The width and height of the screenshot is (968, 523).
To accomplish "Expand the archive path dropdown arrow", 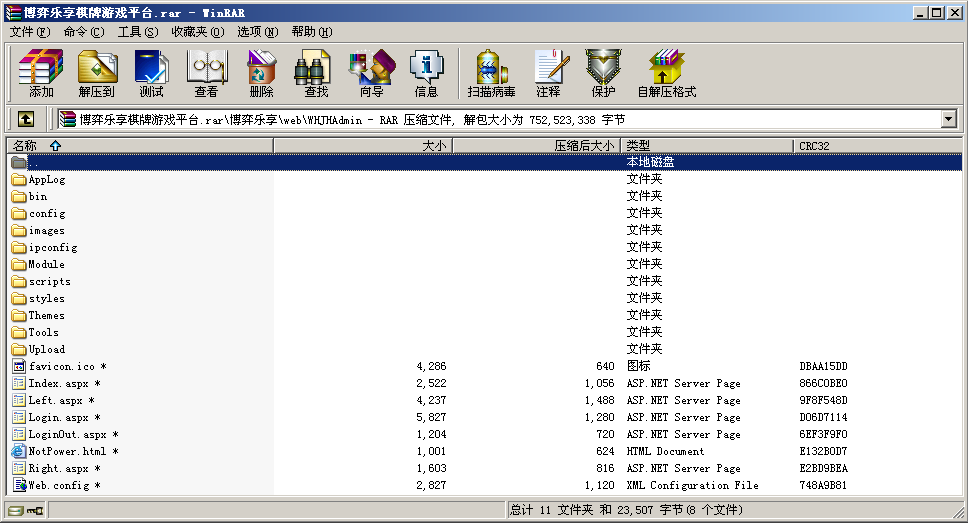I will (x=948, y=119).
